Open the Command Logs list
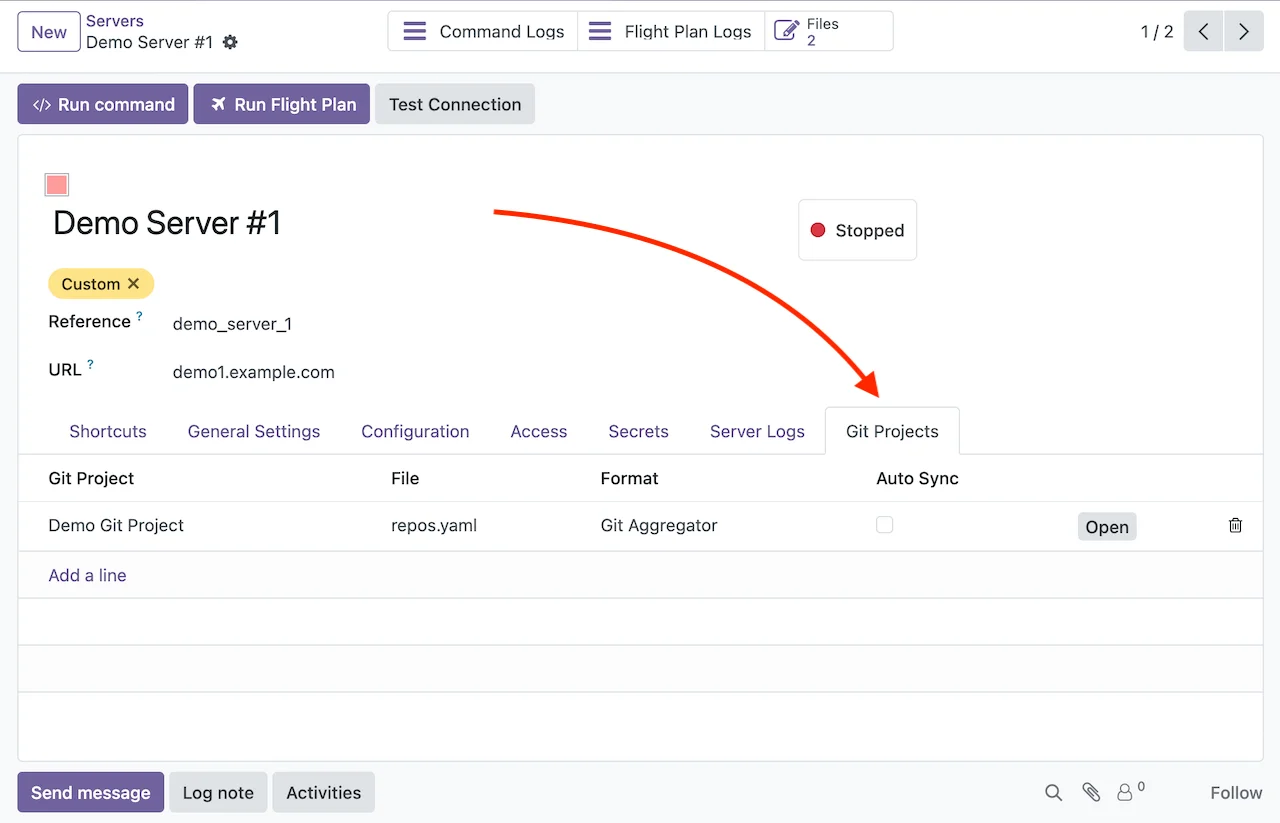 pos(483,32)
